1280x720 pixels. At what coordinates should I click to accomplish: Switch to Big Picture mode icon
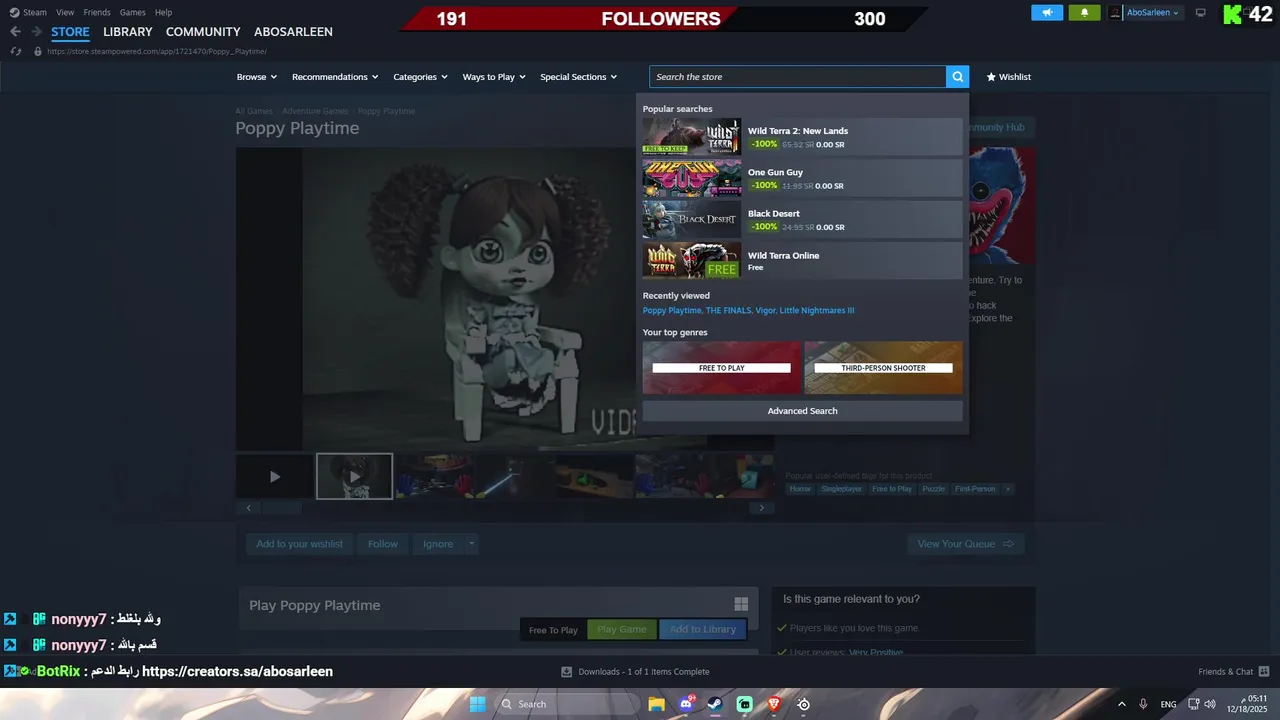[1201, 13]
